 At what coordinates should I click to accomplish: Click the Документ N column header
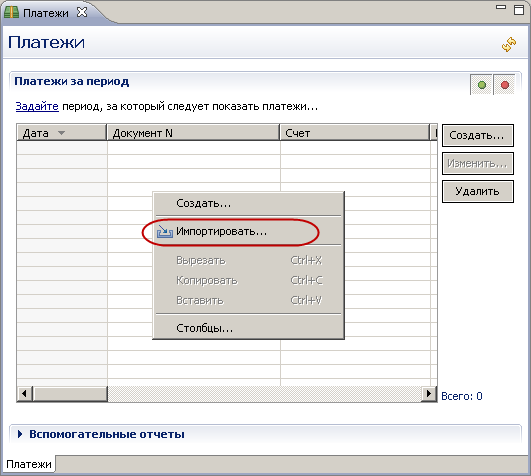(193, 133)
